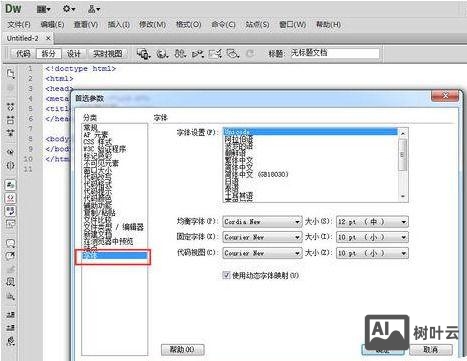This screenshot has width=467, height=361.
Task: Click Expand All icon in coding toolbar
Action: pos(10,133)
